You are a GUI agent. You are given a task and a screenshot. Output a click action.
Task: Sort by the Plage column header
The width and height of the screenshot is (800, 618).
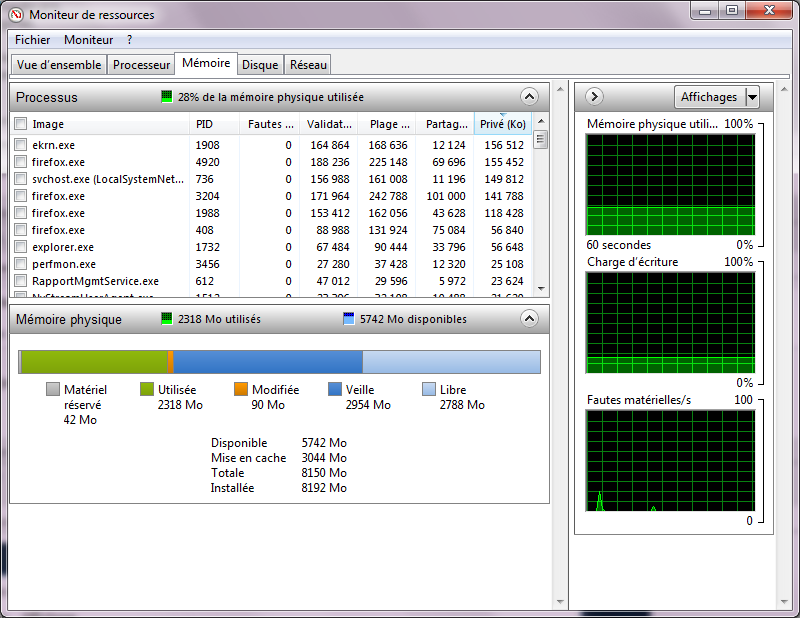coord(387,124)
